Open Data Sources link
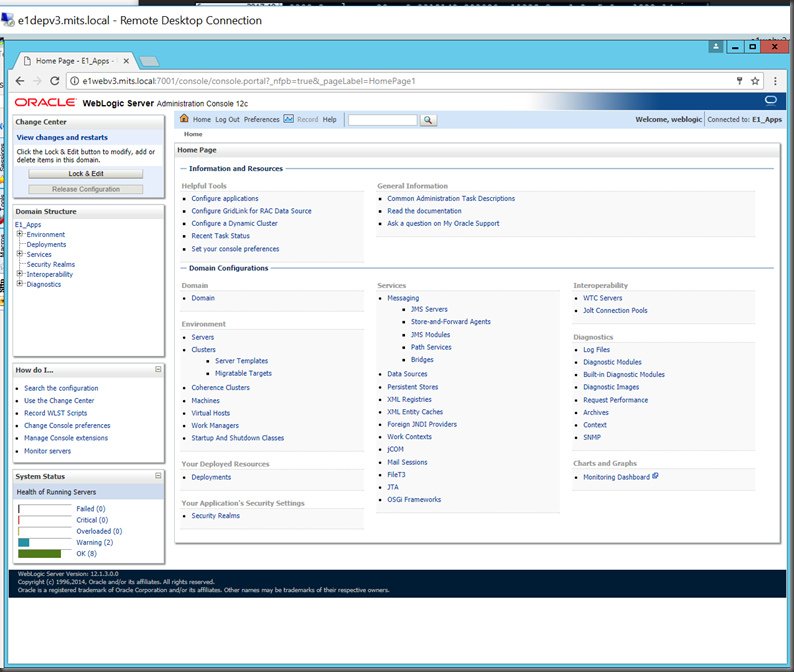The image size is (794, 672). point(407,374)
